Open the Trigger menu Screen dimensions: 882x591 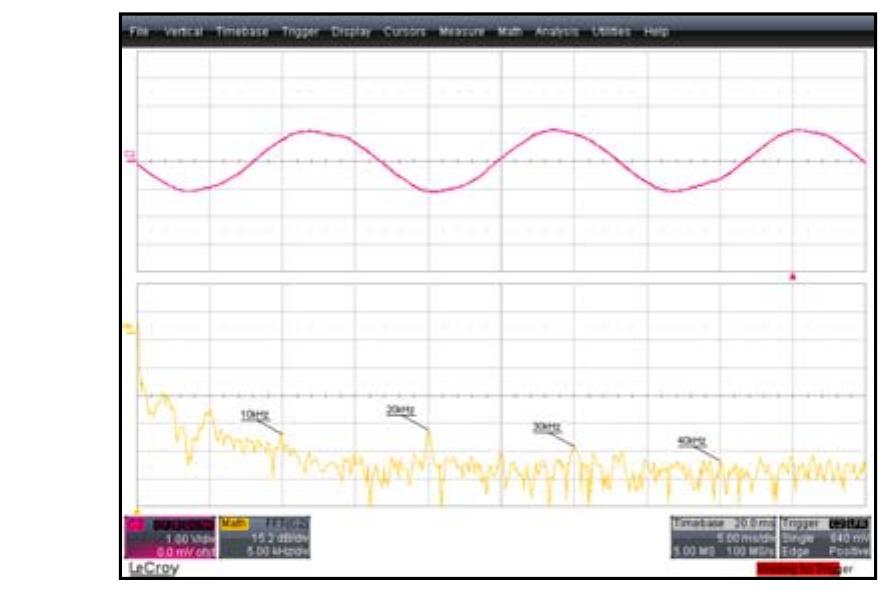pos(299,32)
